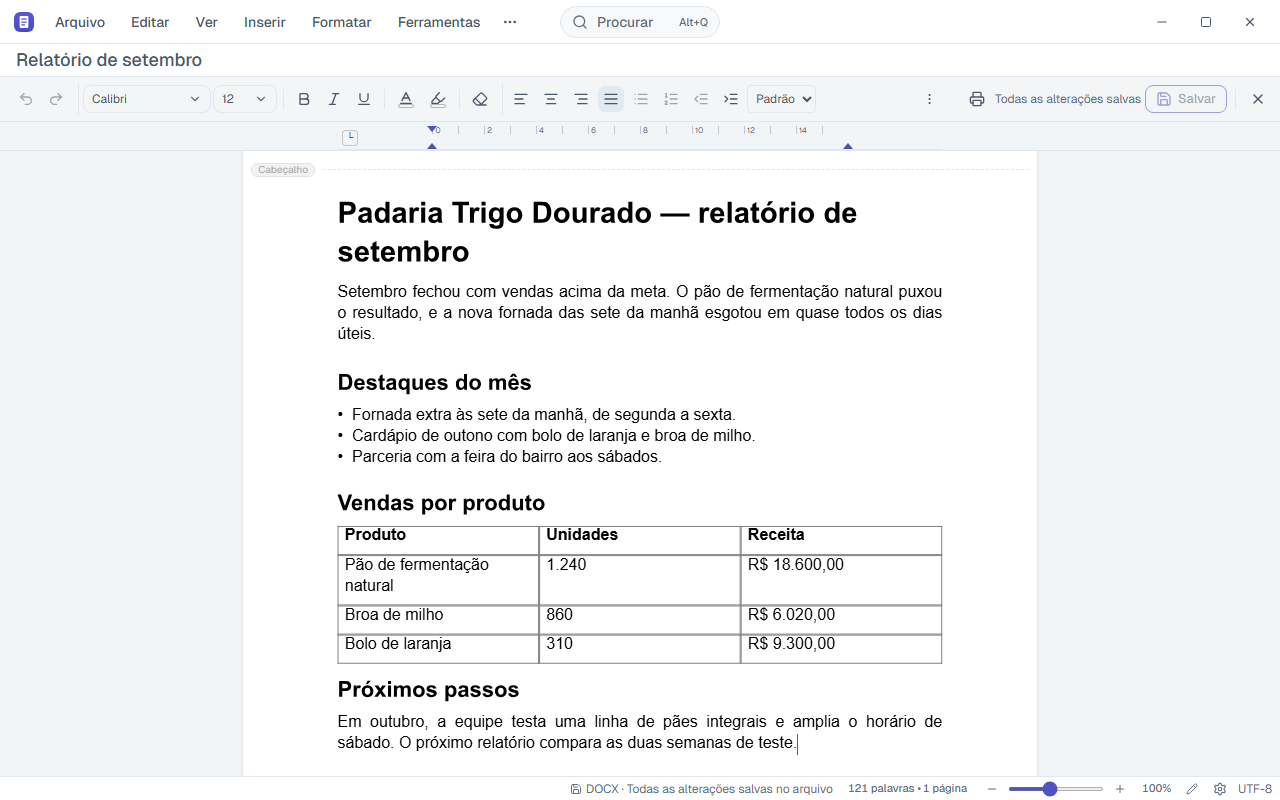1280x800 pixels.
Task: Toggle justified alignment
Action: tap(611, 99)
